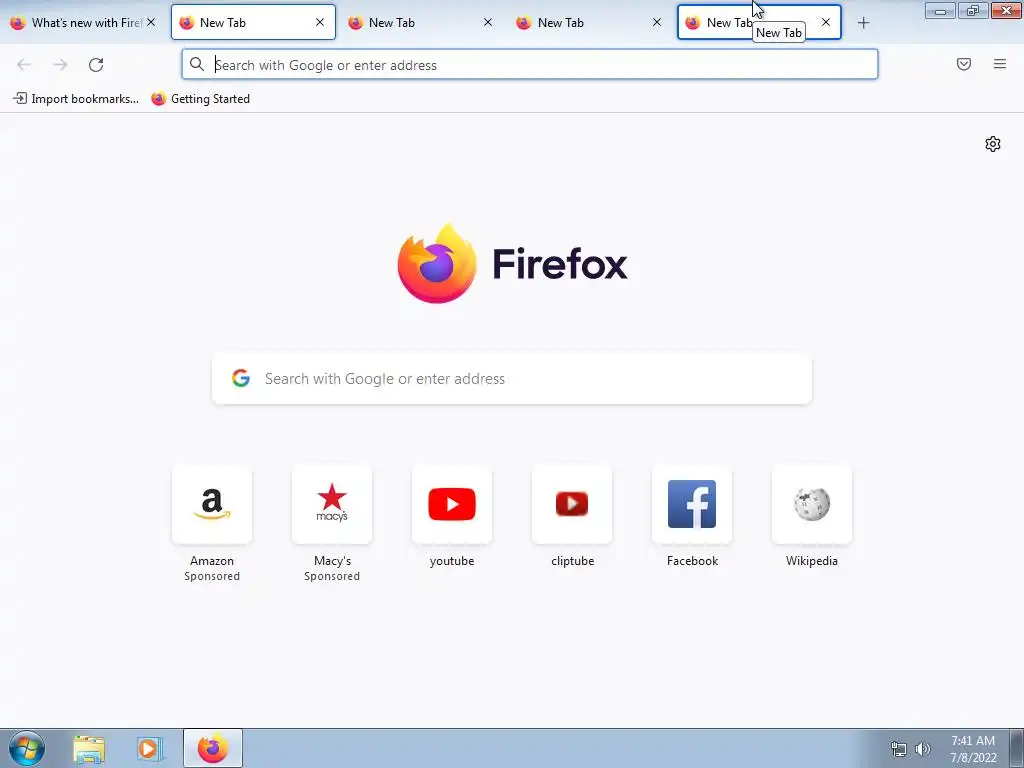The image size is (1024, 768).
Task: Open the Getting Started bookmark
Action: click(200, 99)
